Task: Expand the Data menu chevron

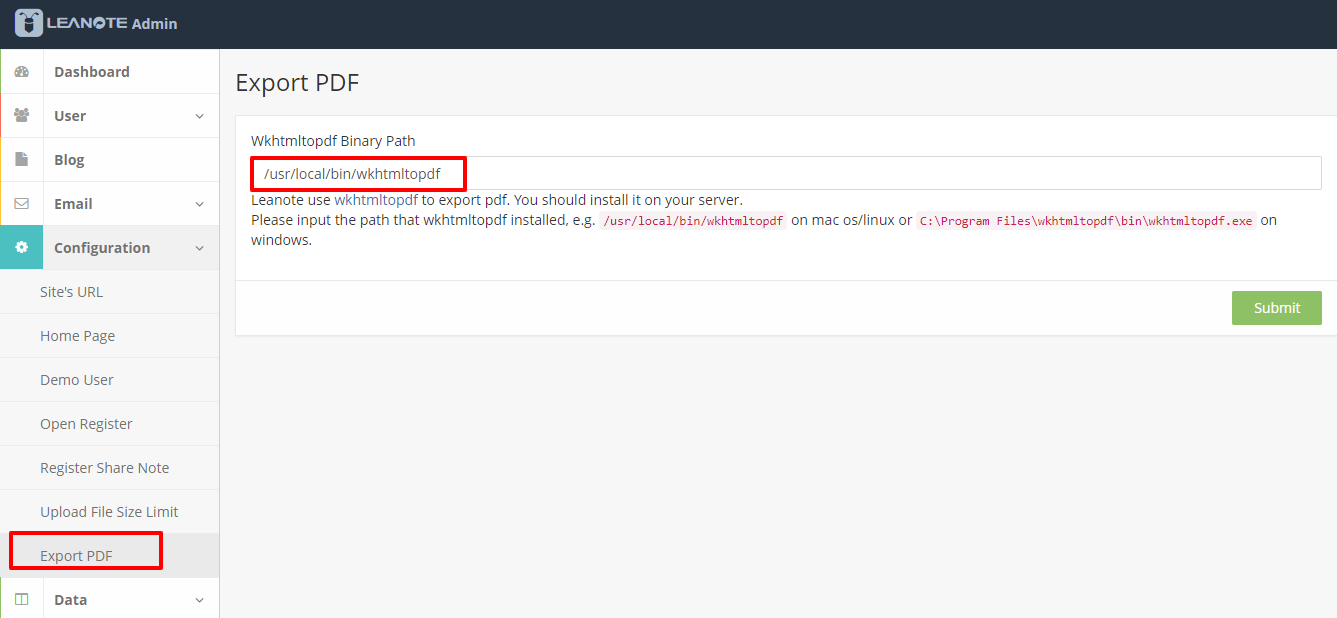Action: coord(199,600)
